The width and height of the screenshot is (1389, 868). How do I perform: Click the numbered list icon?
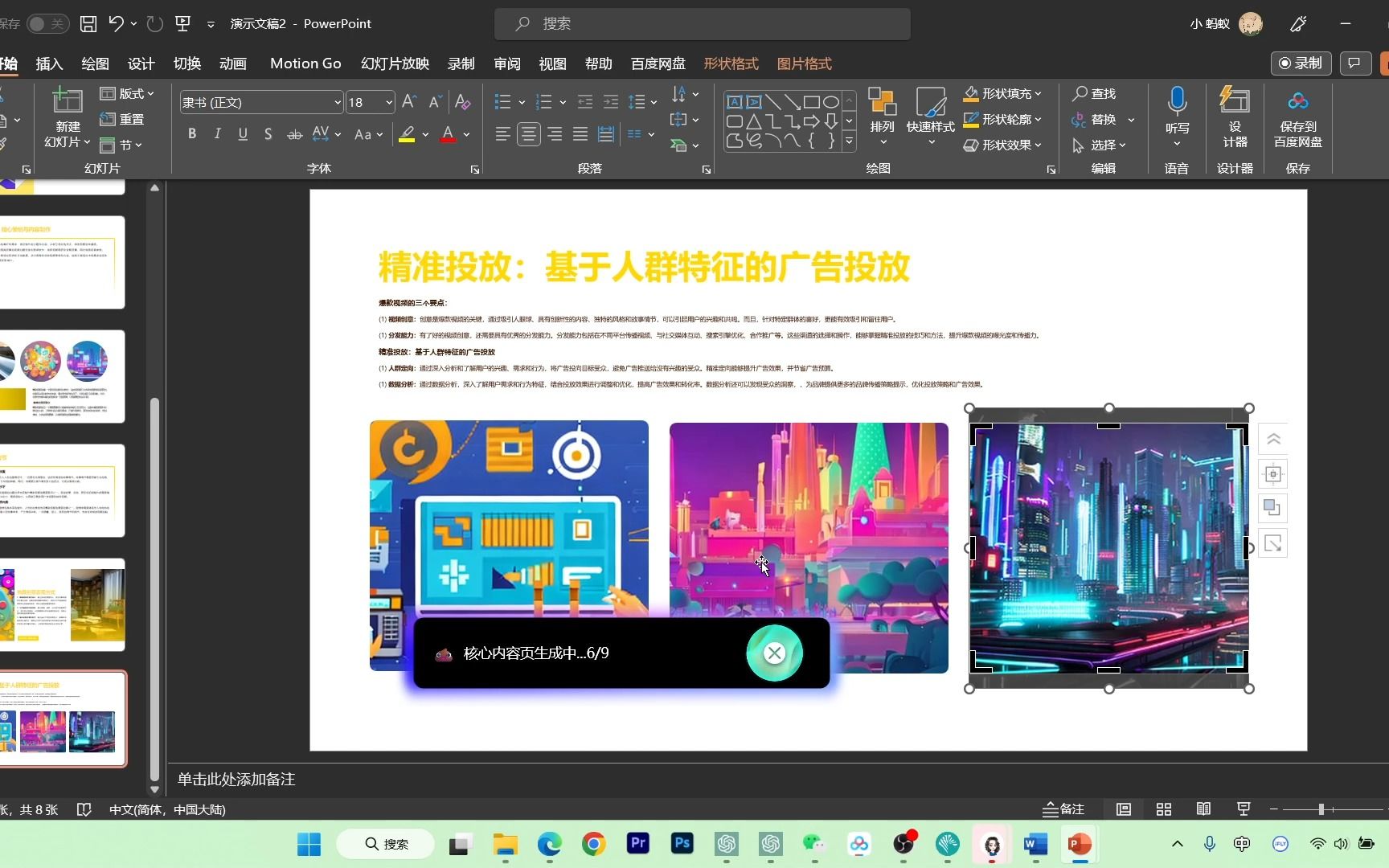[x=544, y=102]
